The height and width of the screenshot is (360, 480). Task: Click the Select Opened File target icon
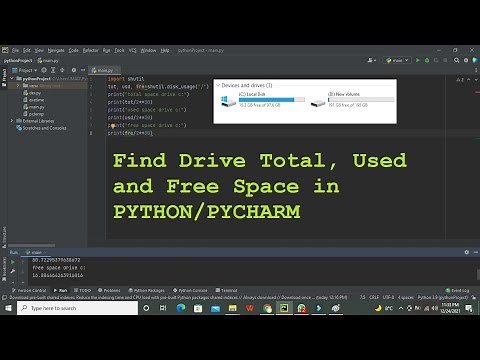click(x=44, y=70)
